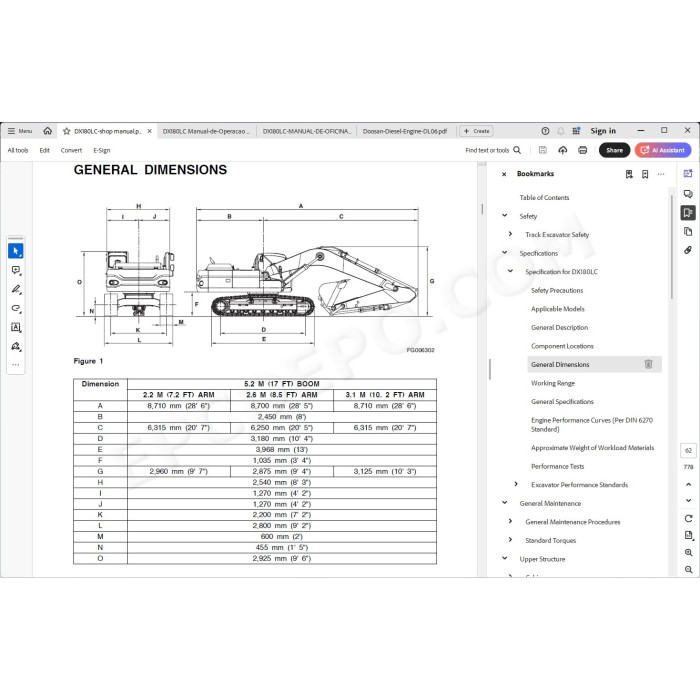Click the add new bookmark icon
Image resolution: width=700 pixels, height=700 pixels.
(x=645, y=174)
